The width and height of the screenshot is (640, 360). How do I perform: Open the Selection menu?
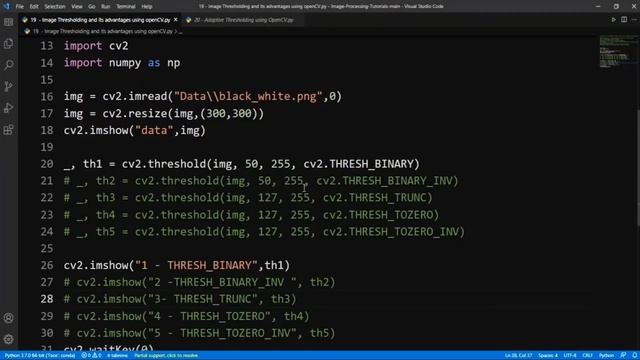pos(55,7)
